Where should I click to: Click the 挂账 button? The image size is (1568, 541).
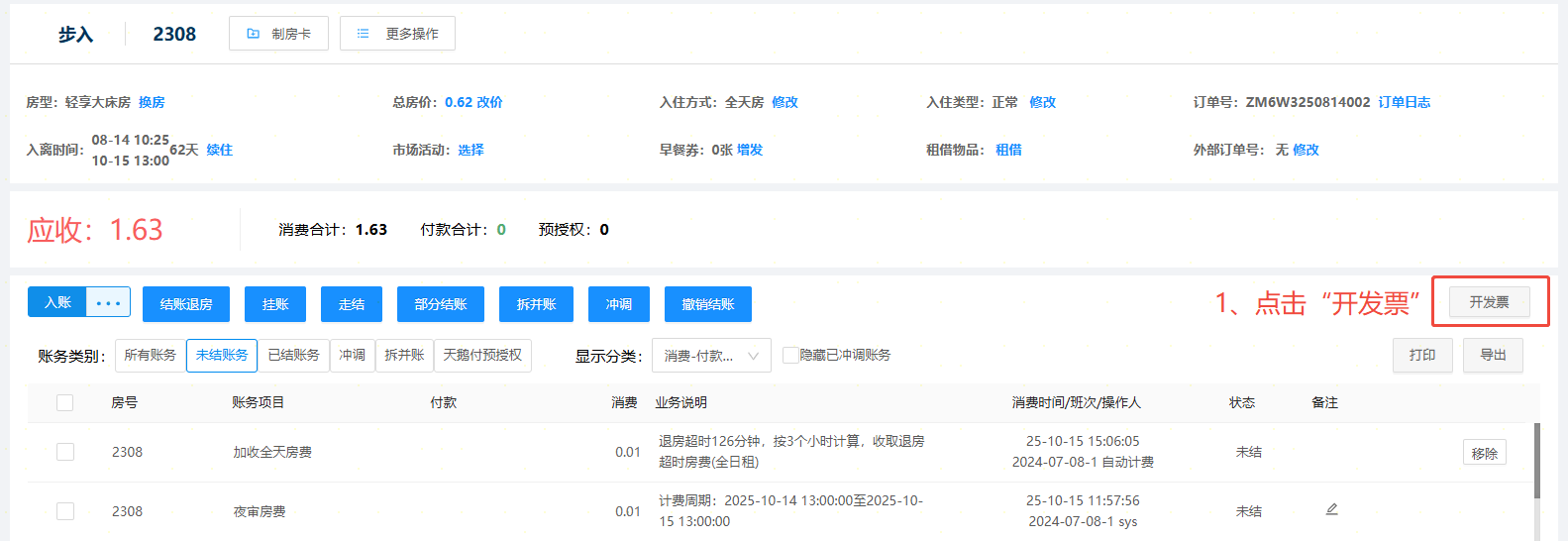(275, 304)
